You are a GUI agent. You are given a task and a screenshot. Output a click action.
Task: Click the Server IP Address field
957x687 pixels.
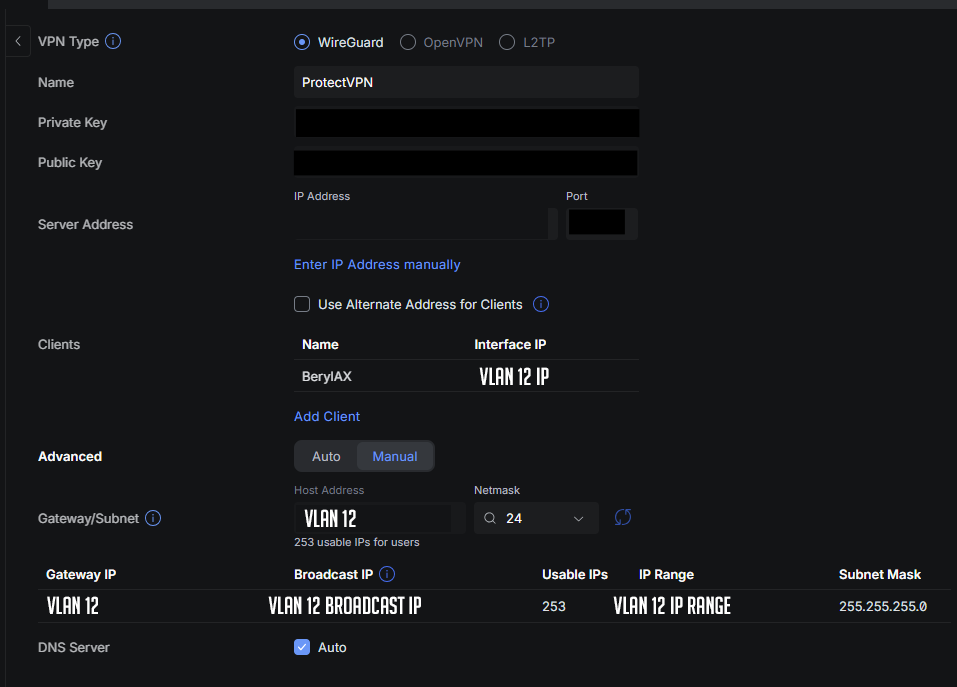[x=425, y=224]
